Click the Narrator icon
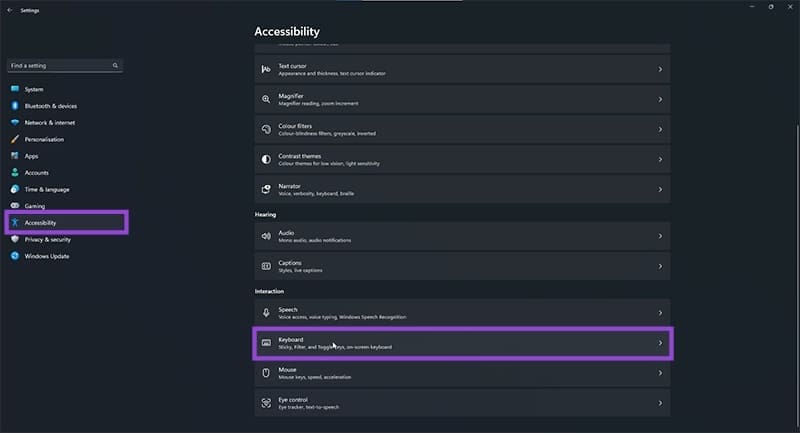This screenshot has height=433, width=800. (x=266, y=190)
